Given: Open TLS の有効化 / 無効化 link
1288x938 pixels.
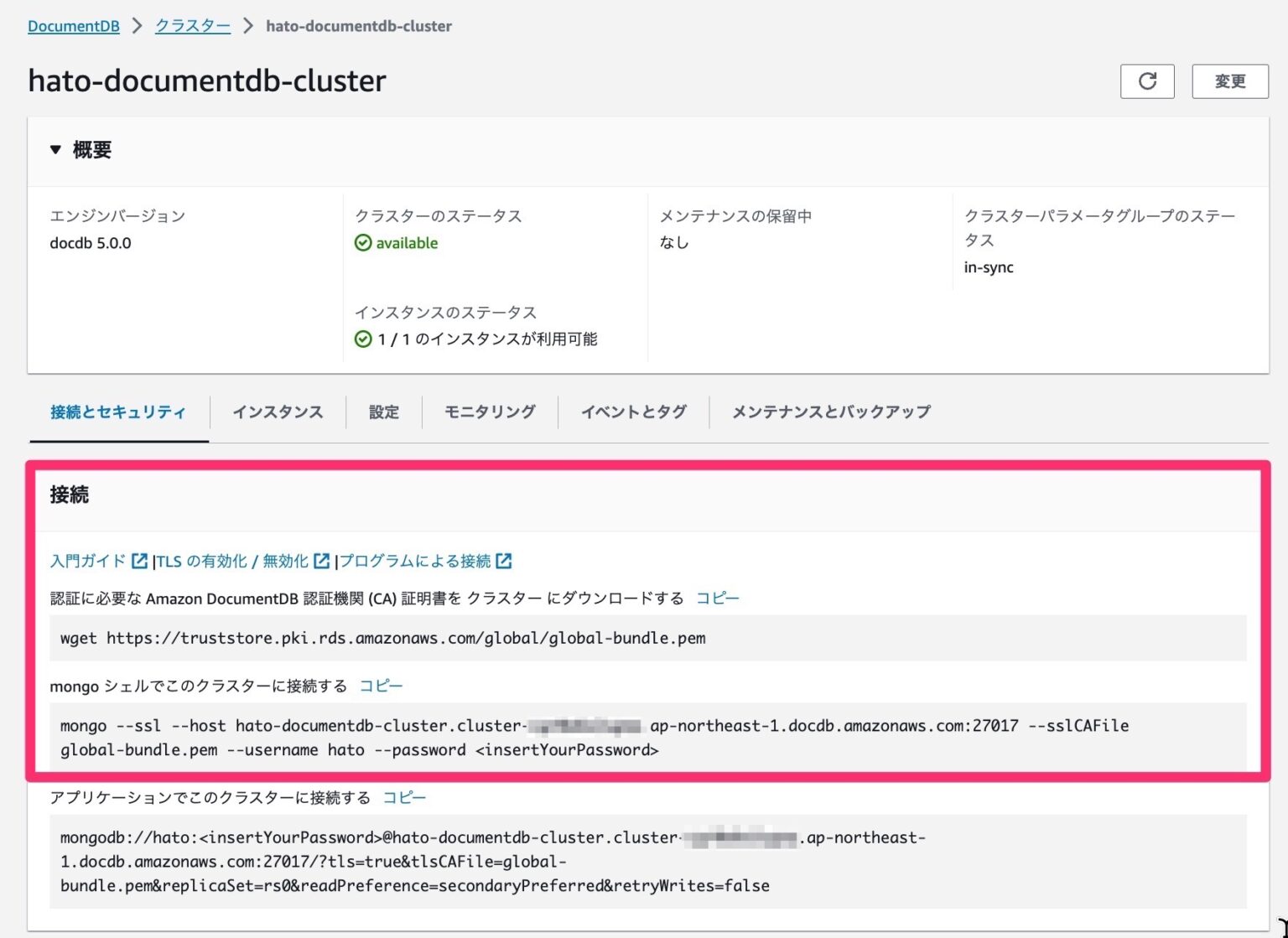Looking at the screenshot, I should (x=233, y=561).
